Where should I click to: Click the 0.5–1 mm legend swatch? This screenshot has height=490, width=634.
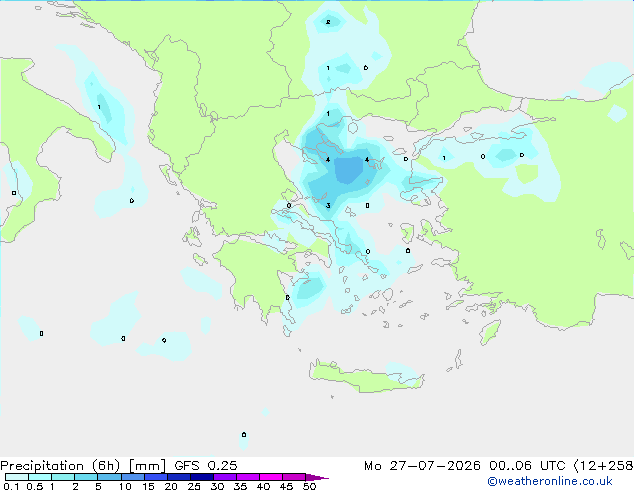tap(40, 477)
